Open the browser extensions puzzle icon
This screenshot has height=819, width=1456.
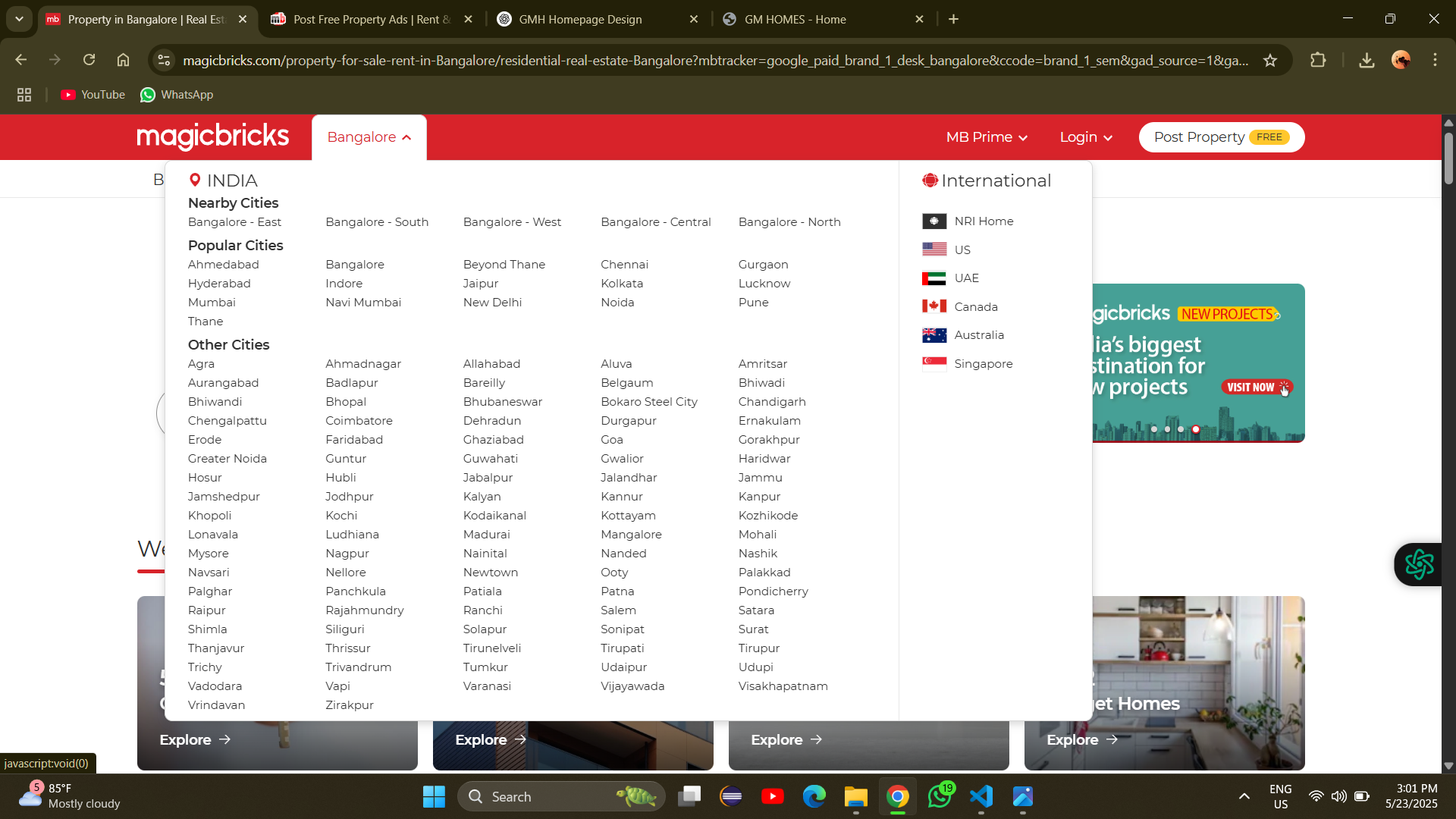1318,61
